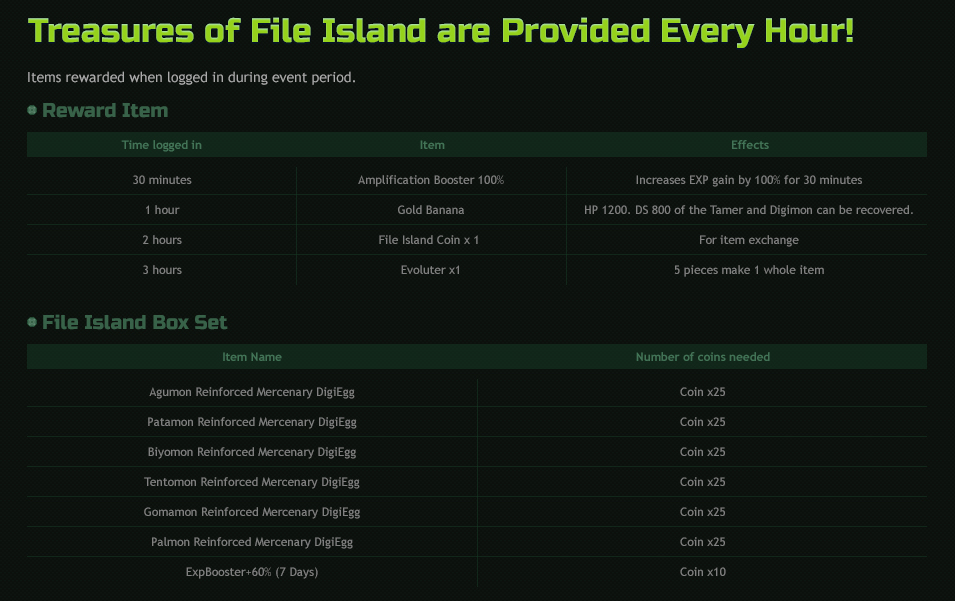This screenshot has width=955, height=601.
Task: Select 'Gomamon Reinforced Mercenary DigiEgg' row
Action: 477,512
